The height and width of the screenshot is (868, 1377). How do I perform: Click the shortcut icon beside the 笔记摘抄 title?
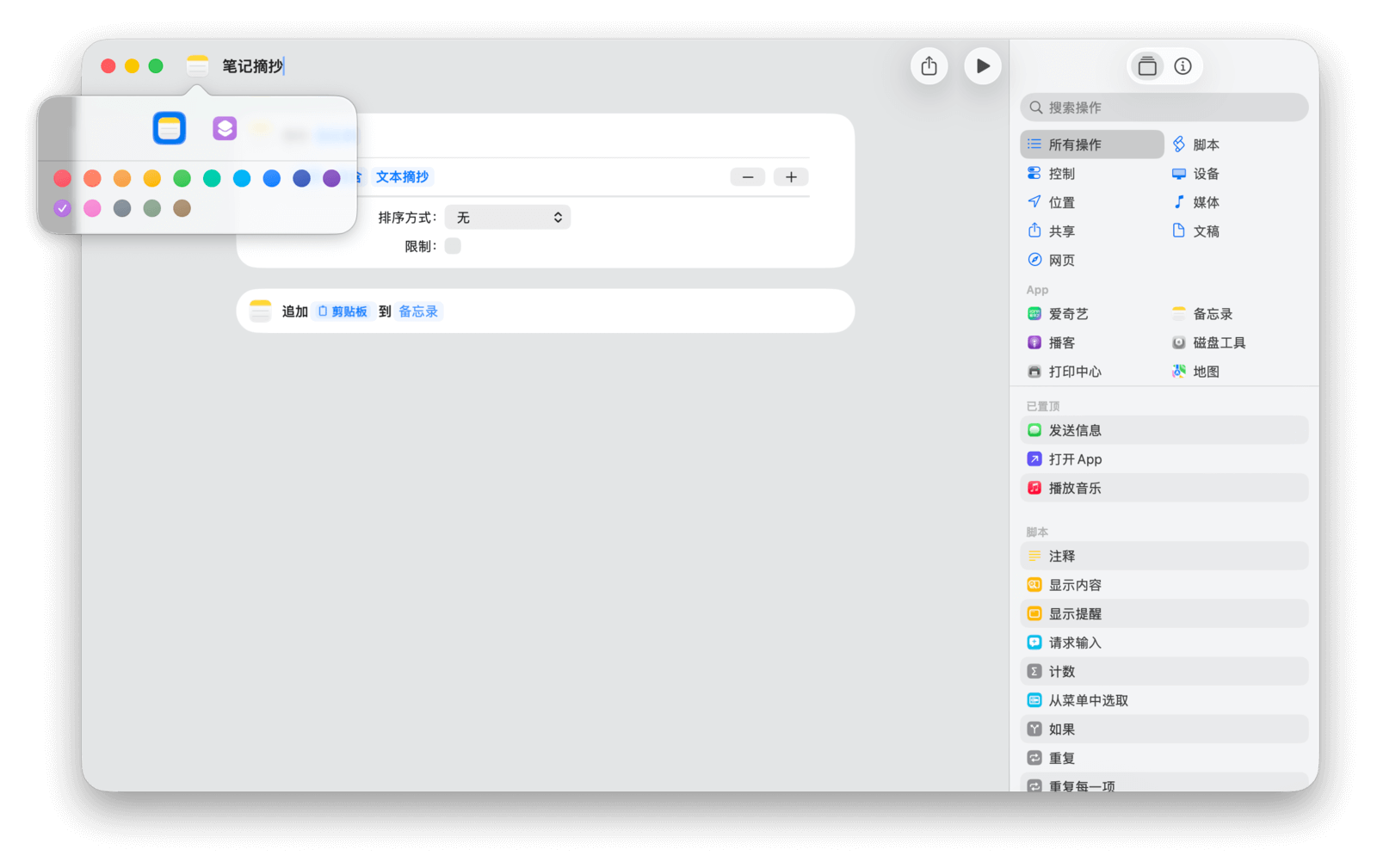197,66
